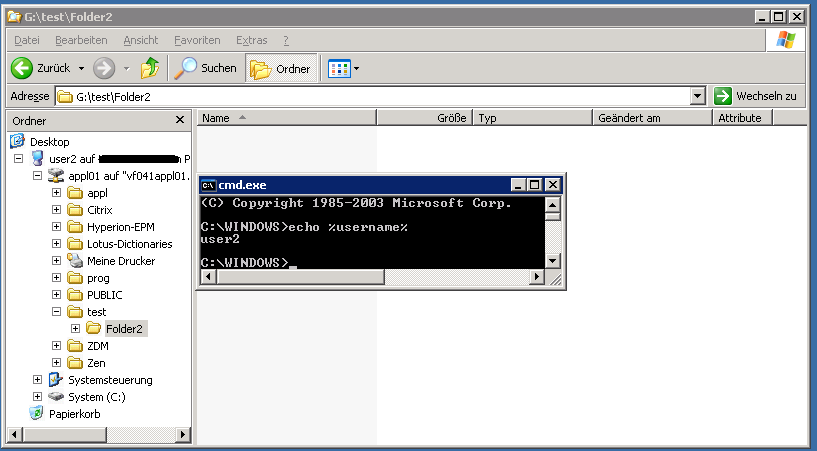Select the ZDM folder icon

click(75, 346)
